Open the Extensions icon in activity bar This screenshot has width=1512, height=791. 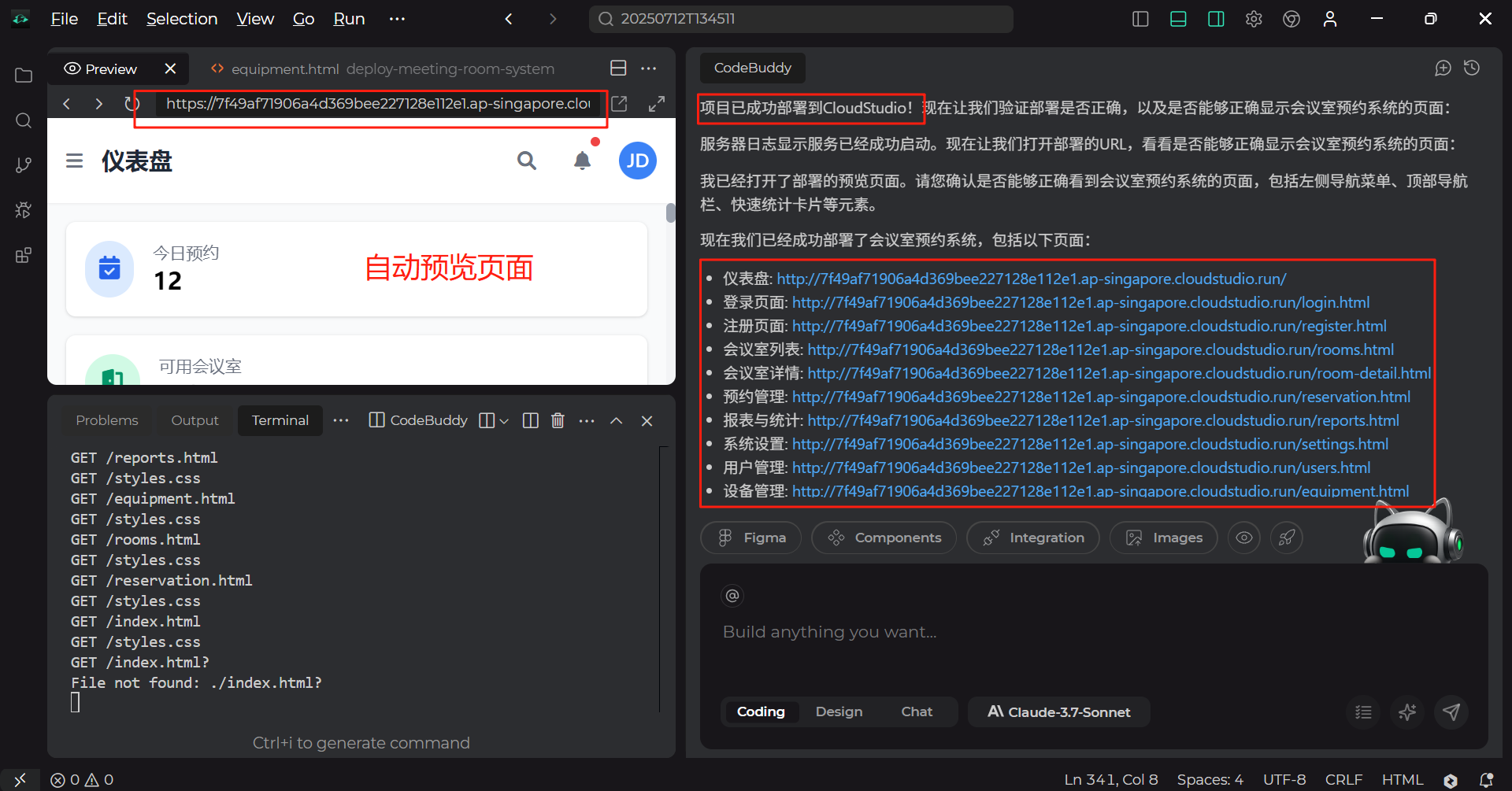pyautogui.click(x=24, y=255)
